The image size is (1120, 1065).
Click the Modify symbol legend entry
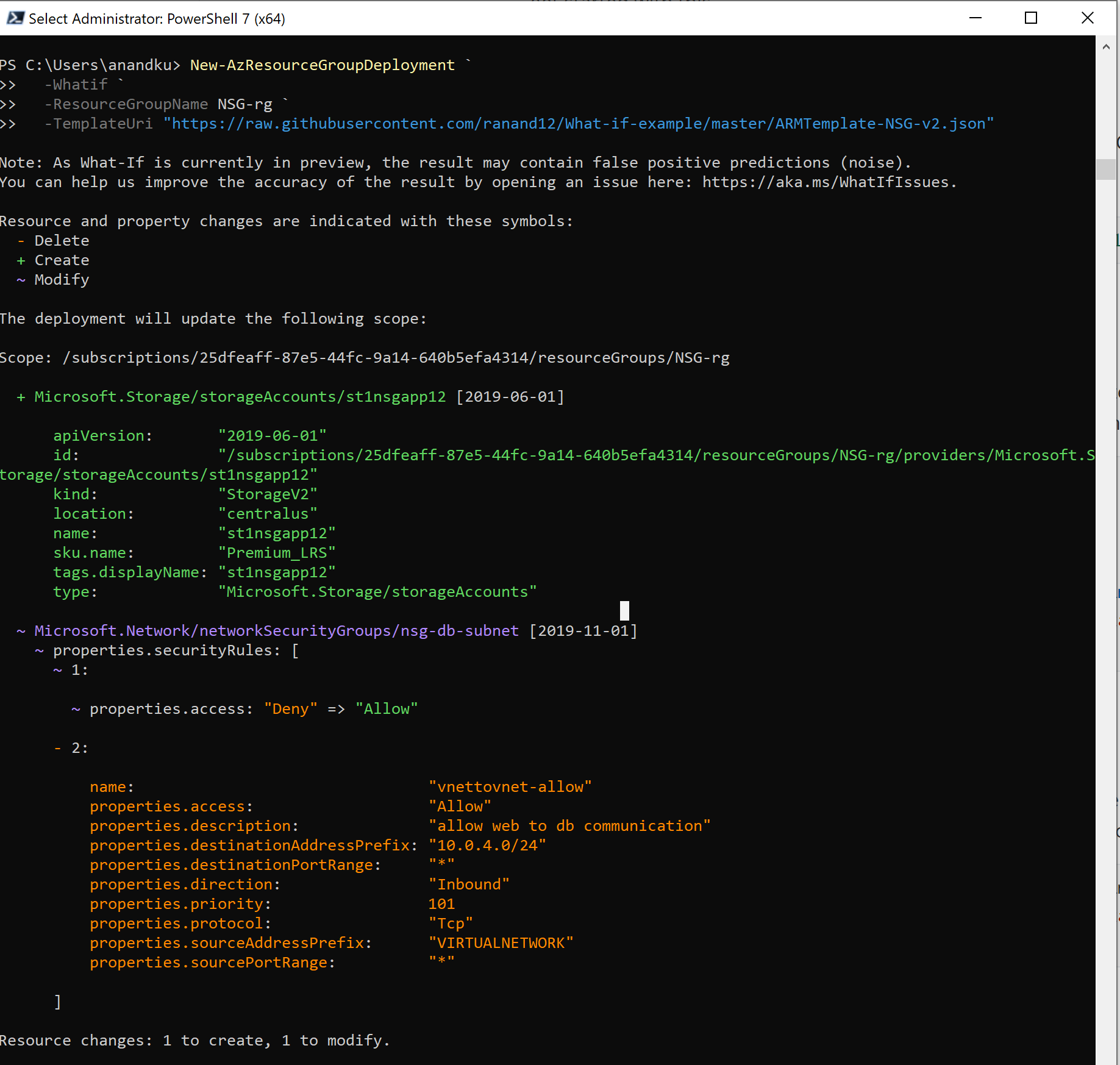coord(53,280)
